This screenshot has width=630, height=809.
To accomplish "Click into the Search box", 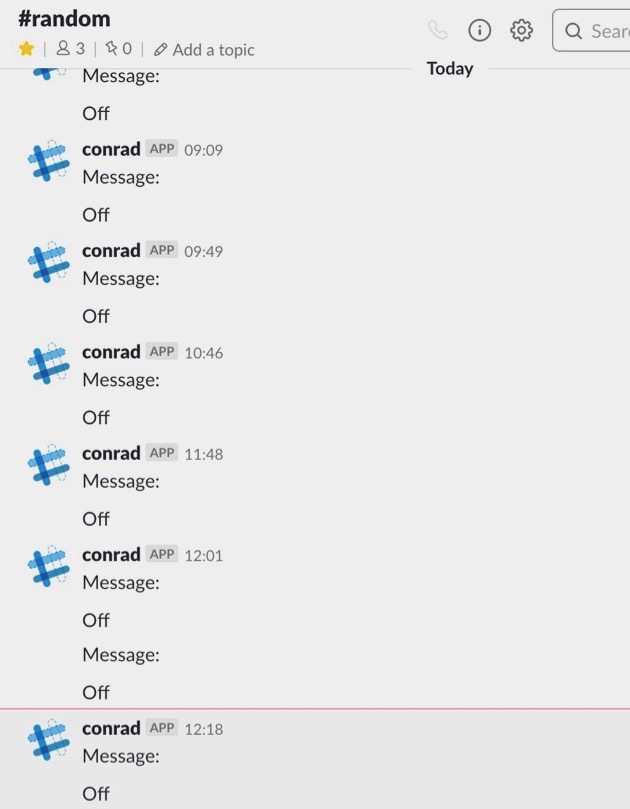I will click(591, 30).
